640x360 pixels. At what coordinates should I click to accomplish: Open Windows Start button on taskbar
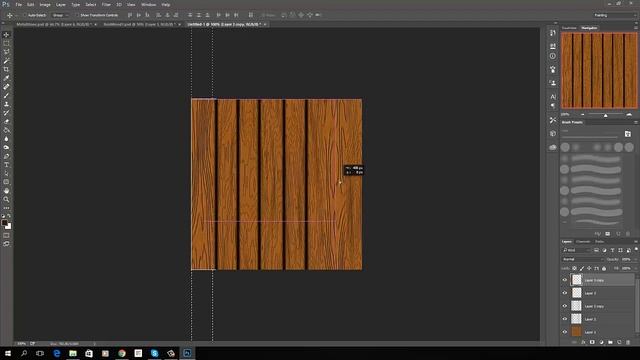click(8, 353)
